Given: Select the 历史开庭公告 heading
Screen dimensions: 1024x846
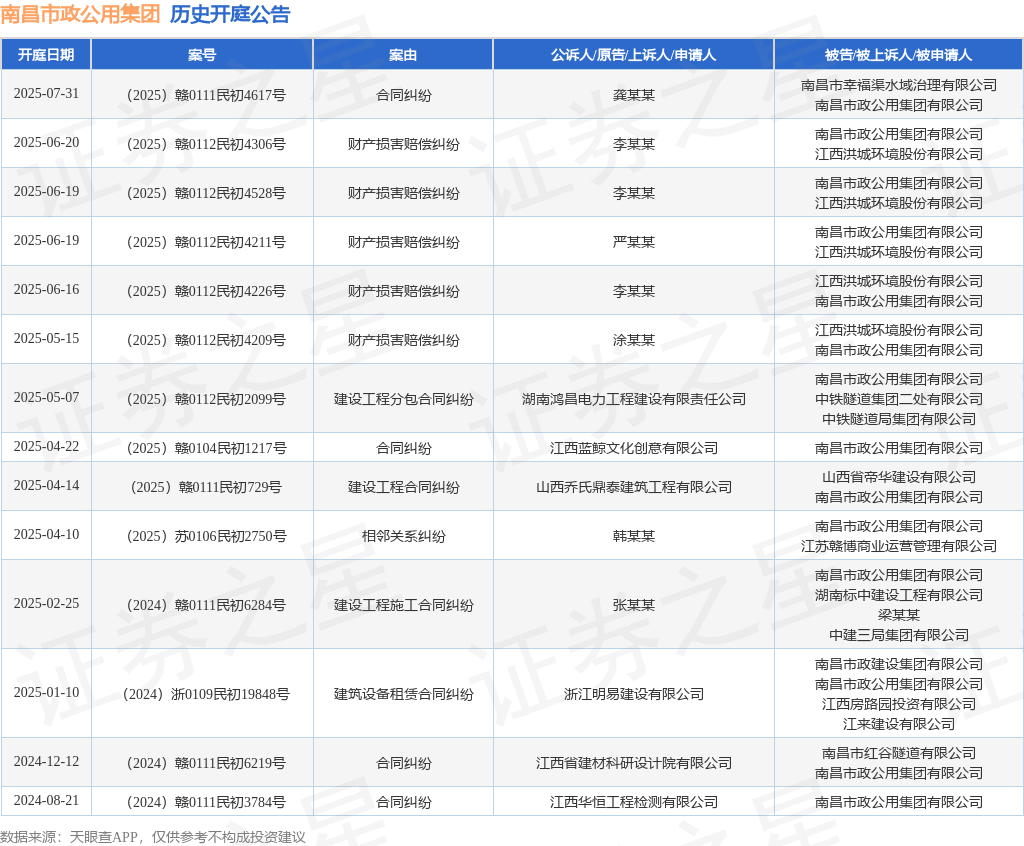Looking at the screenshot, I should click(230, 14).
